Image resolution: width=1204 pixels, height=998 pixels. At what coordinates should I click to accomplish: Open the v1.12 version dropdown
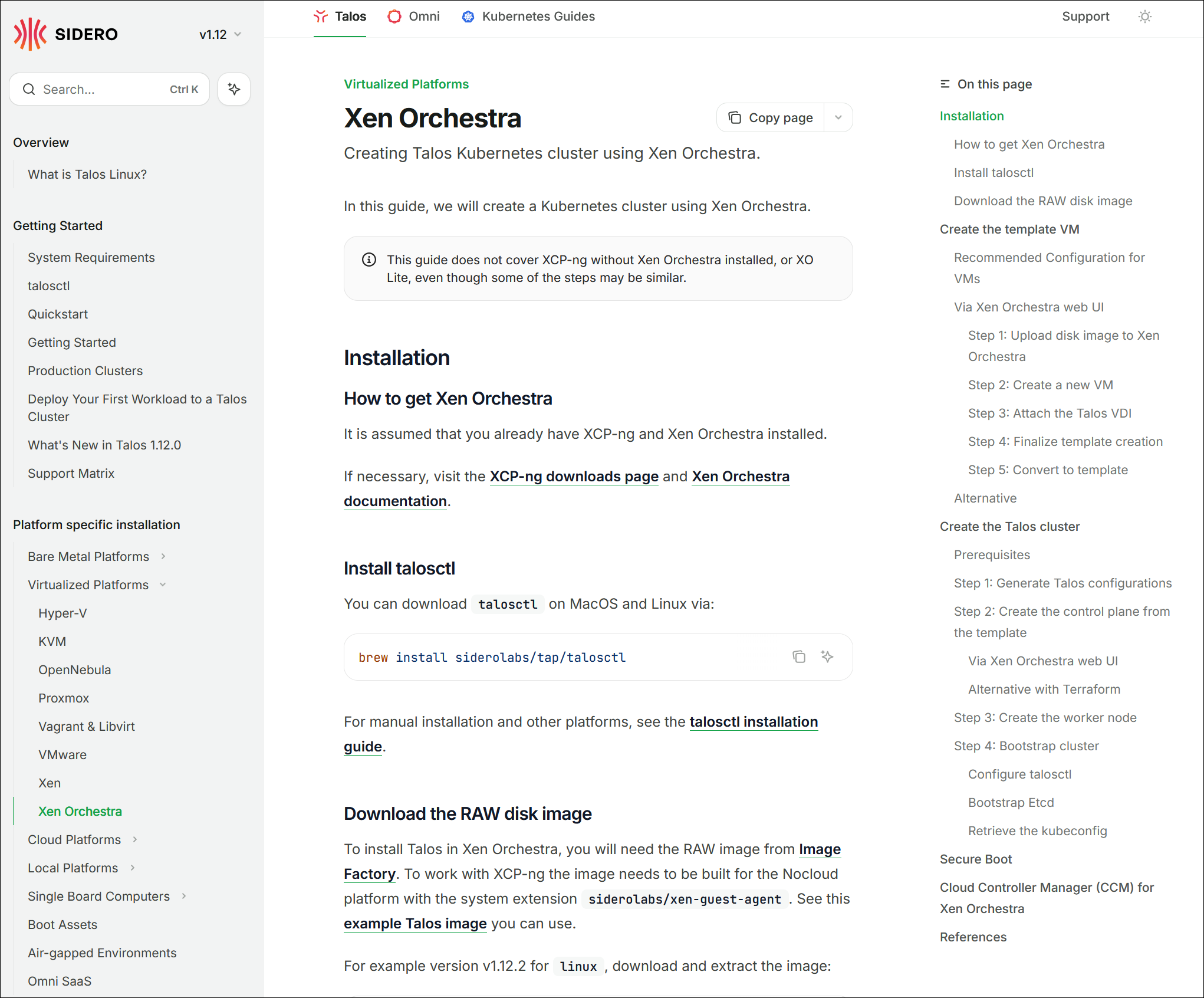(221, 34)
